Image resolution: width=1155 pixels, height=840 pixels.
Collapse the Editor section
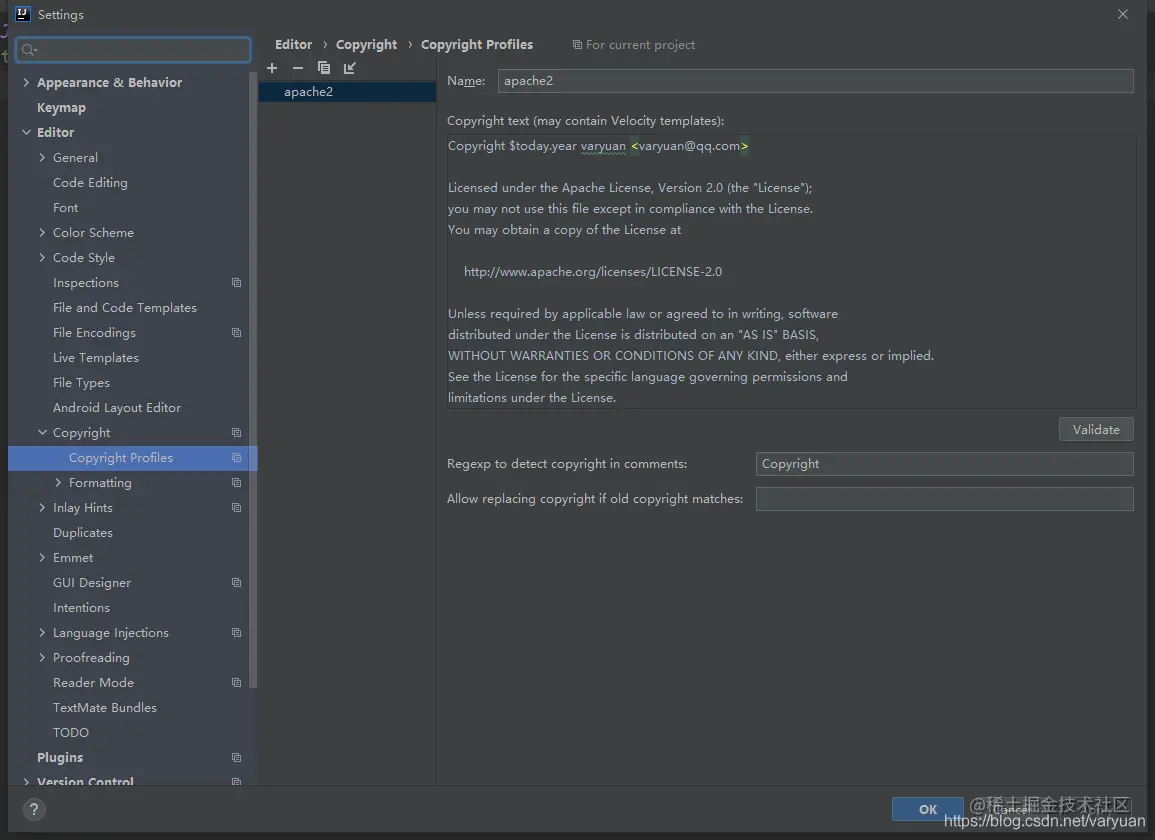[x=26, y=132]
